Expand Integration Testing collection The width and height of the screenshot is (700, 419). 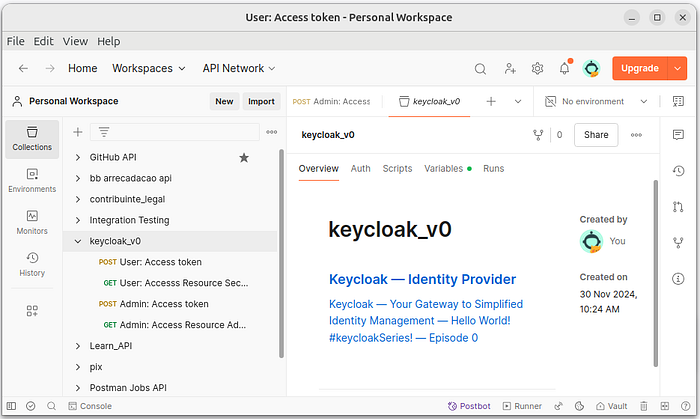[78, 220]
